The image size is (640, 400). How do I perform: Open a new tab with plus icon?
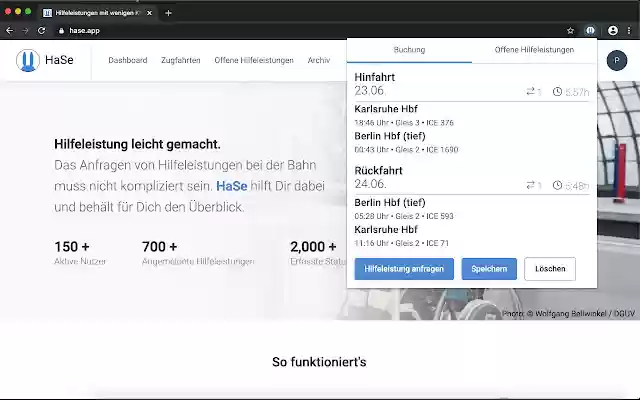click(x=168, y=13)
